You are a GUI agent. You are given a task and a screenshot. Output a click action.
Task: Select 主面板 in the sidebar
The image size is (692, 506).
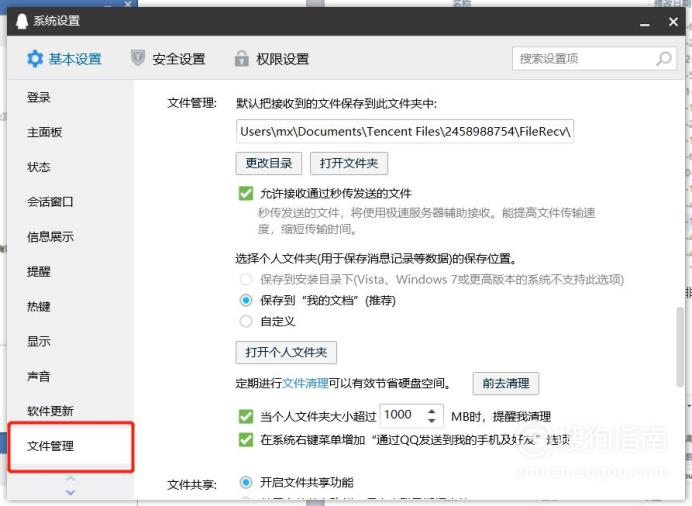(x=45, y=132)
